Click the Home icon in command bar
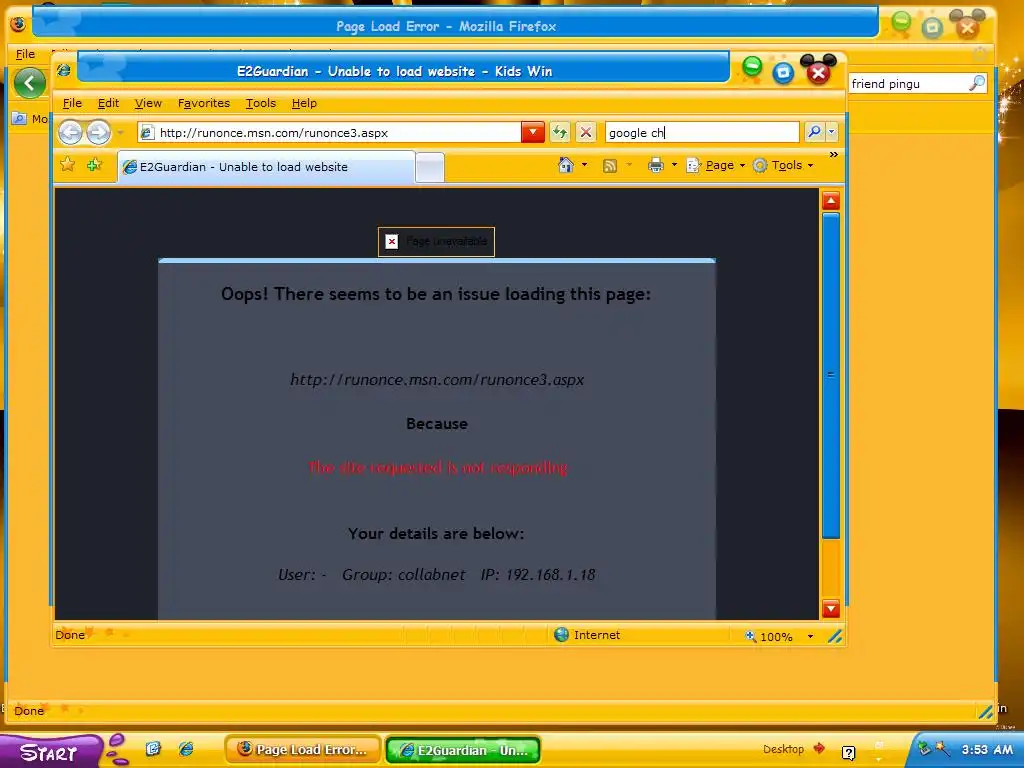The image size is (1024, 768). pos(566,165)
